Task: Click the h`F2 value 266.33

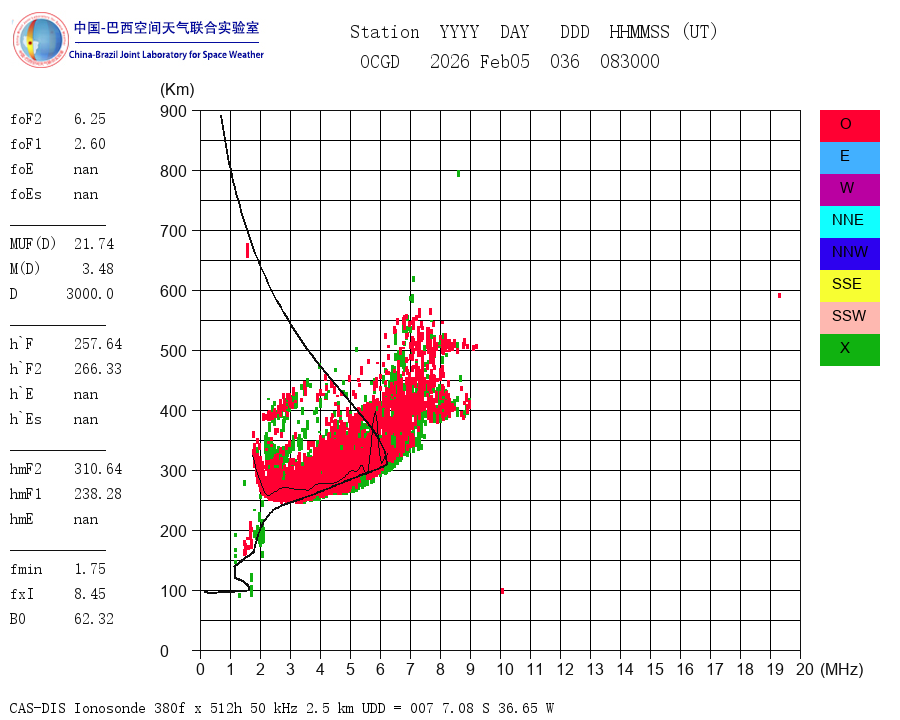Action: pyautogui.click(x=98, y=369)
